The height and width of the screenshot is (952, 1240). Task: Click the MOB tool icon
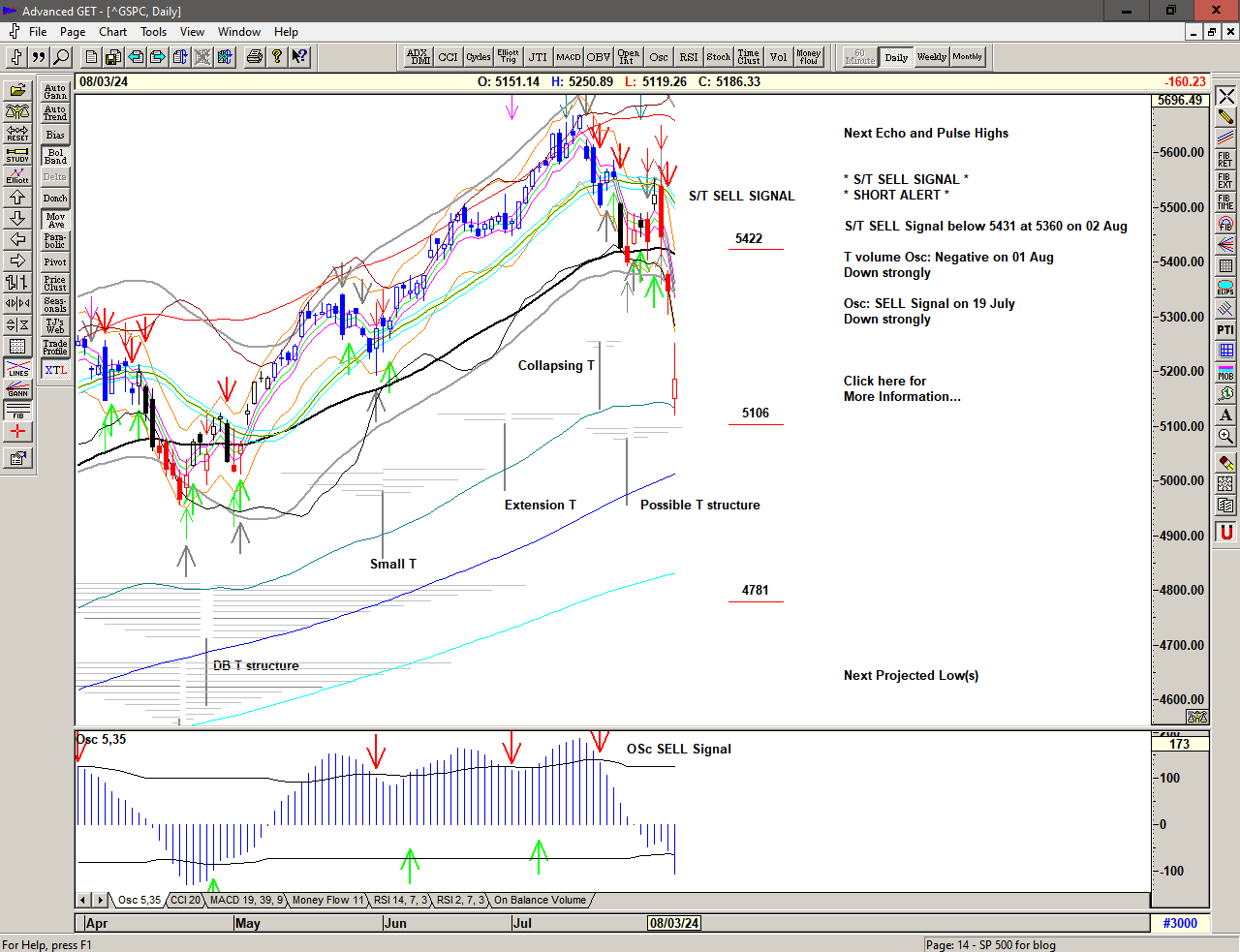(1225, 373)
